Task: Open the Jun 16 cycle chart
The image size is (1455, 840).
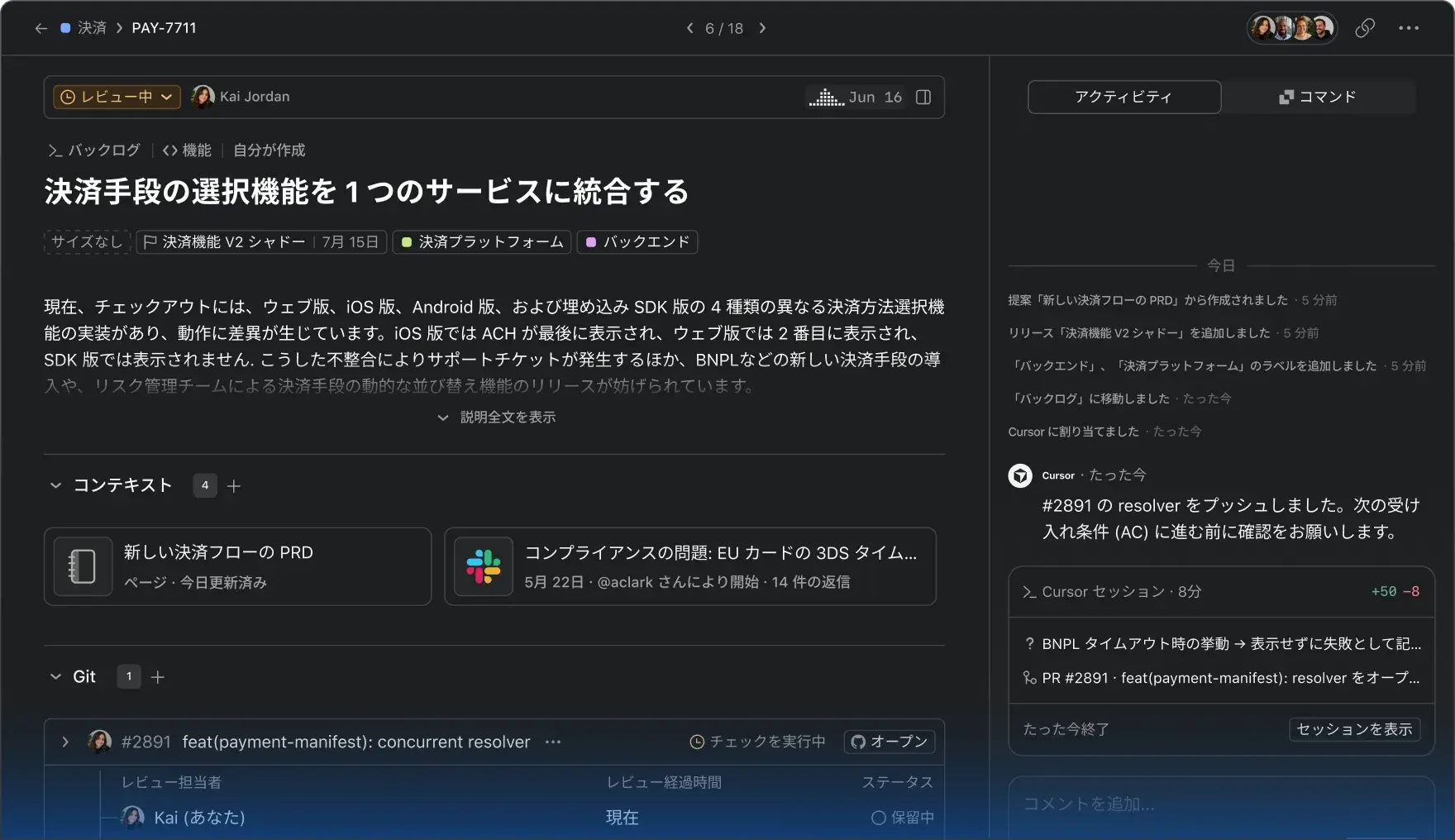Action: pos(856,97)
